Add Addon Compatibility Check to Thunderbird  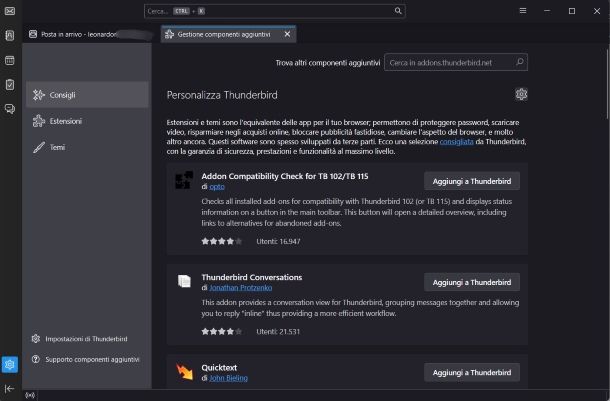(472, 181)
